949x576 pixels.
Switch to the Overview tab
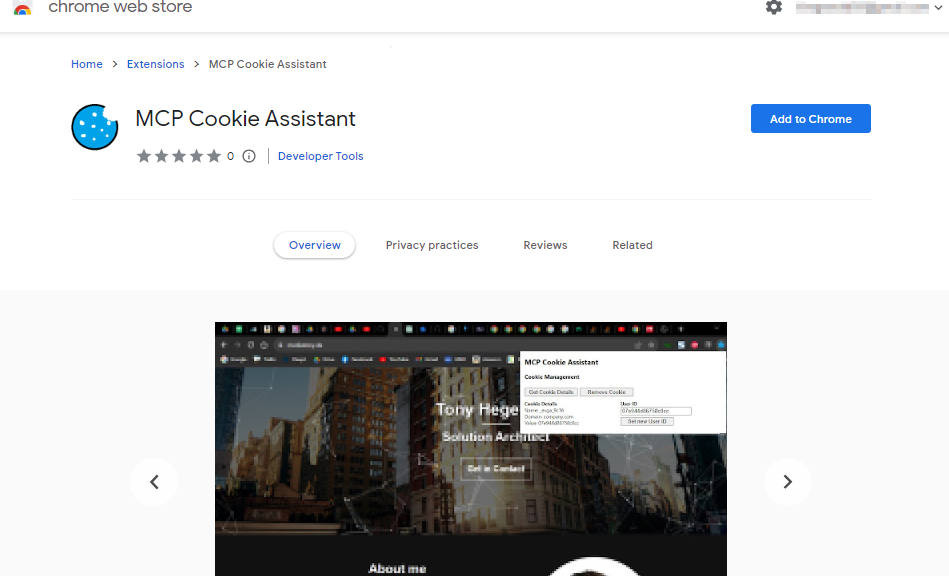[315, 245]
